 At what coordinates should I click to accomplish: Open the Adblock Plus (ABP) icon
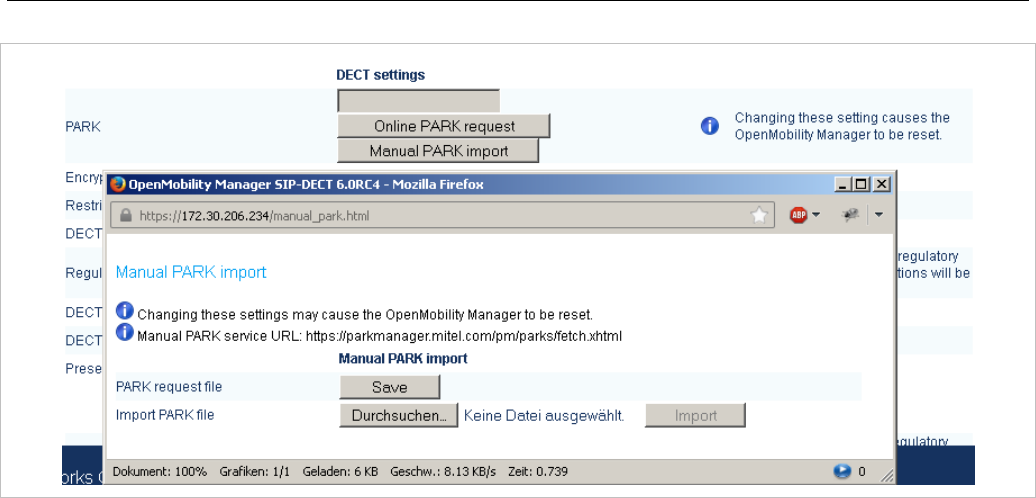pyautogui.click(x=798, y=215)
